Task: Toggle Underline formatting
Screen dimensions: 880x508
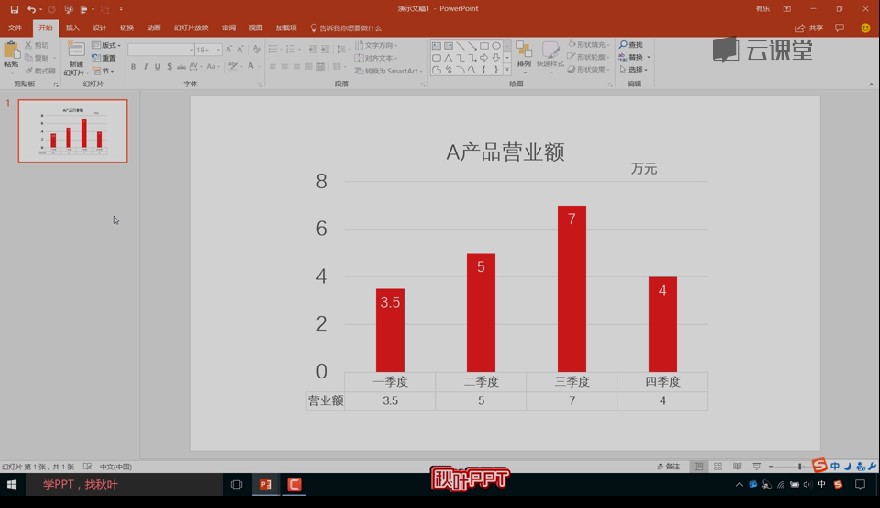Action: tap(157, 67)
